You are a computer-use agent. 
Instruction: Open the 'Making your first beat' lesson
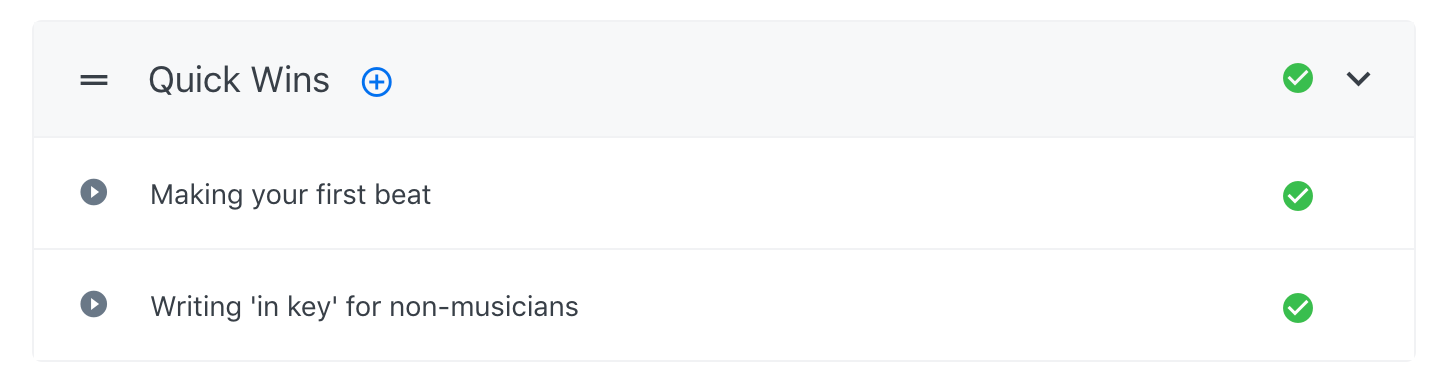(290, 194)
